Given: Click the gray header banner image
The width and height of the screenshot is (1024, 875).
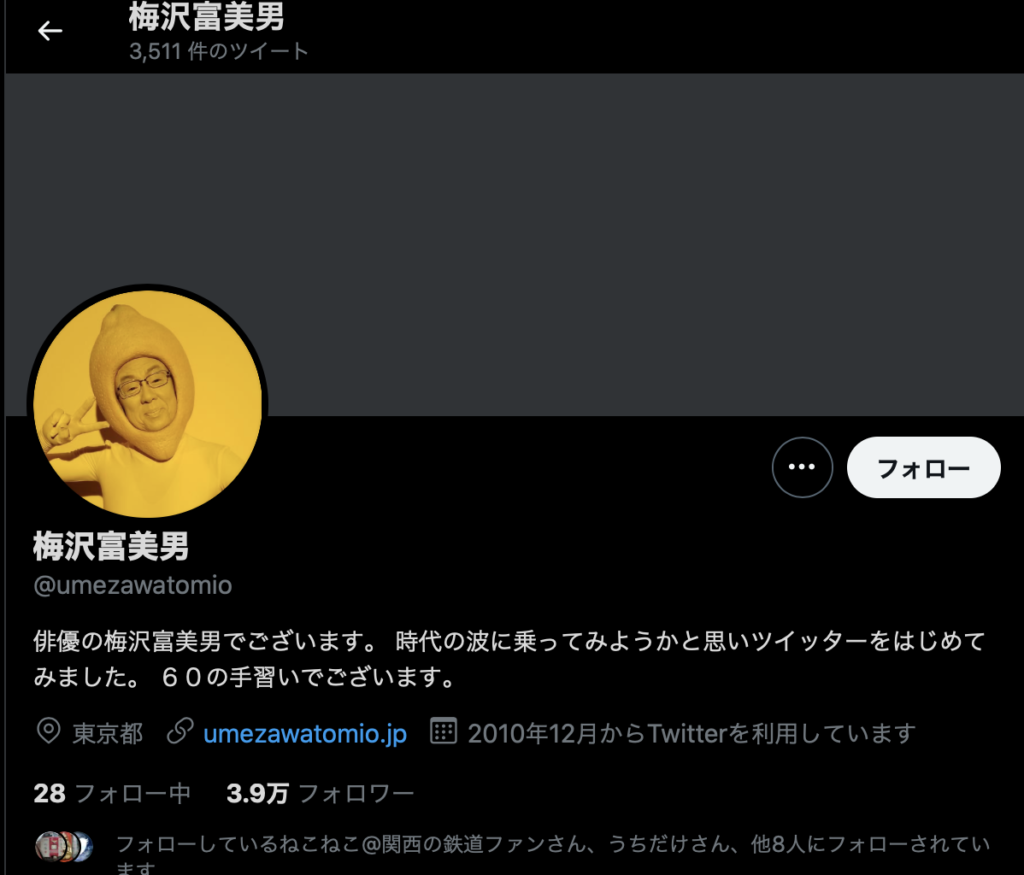Looking at the screenshot, I should click(515, 244).
